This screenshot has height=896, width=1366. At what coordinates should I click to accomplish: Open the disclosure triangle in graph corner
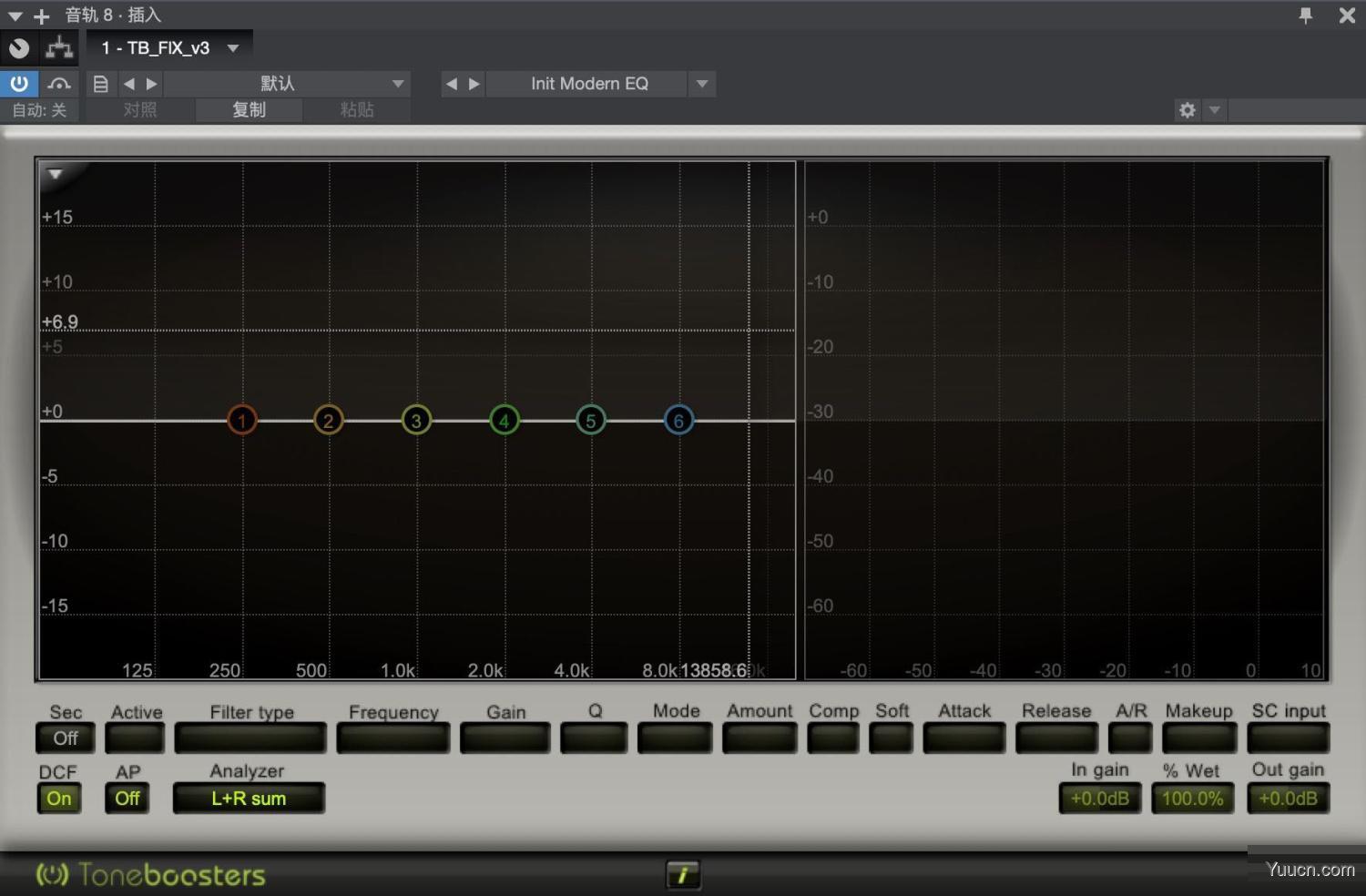(x=56, y=174)
